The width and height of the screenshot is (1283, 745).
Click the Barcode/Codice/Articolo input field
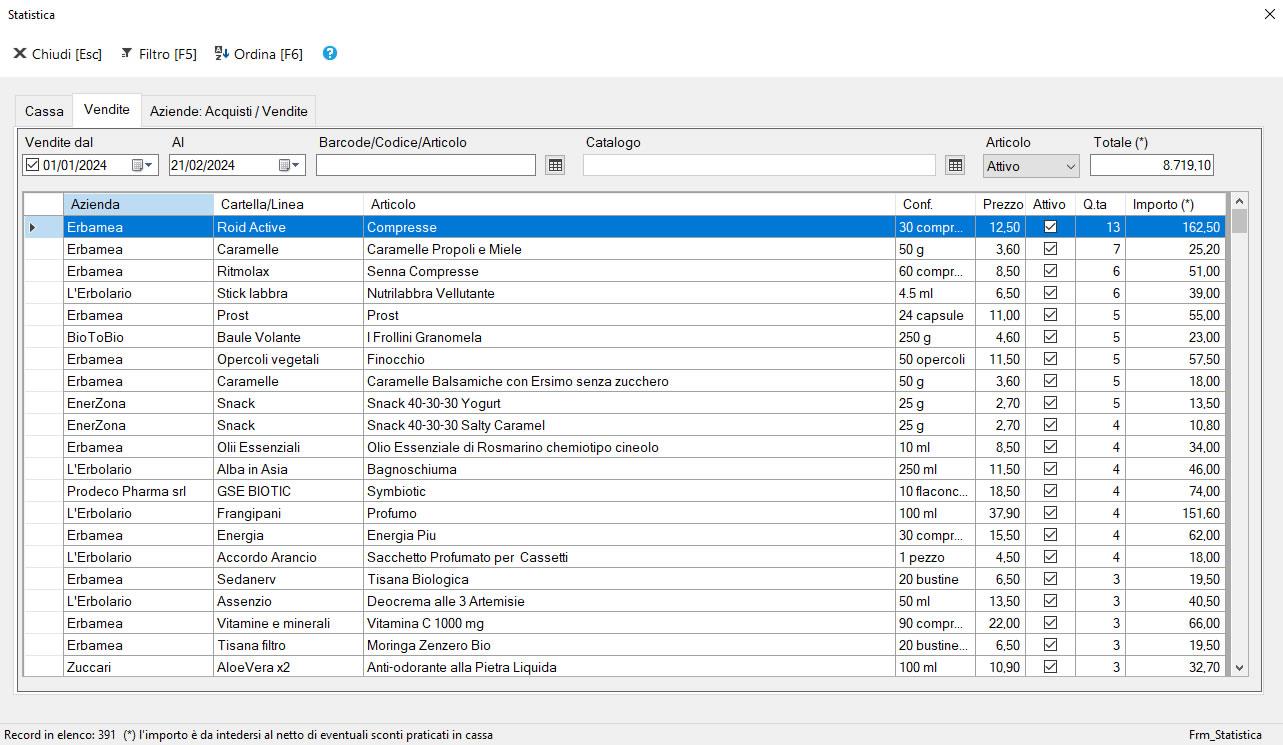pos(426,165)
